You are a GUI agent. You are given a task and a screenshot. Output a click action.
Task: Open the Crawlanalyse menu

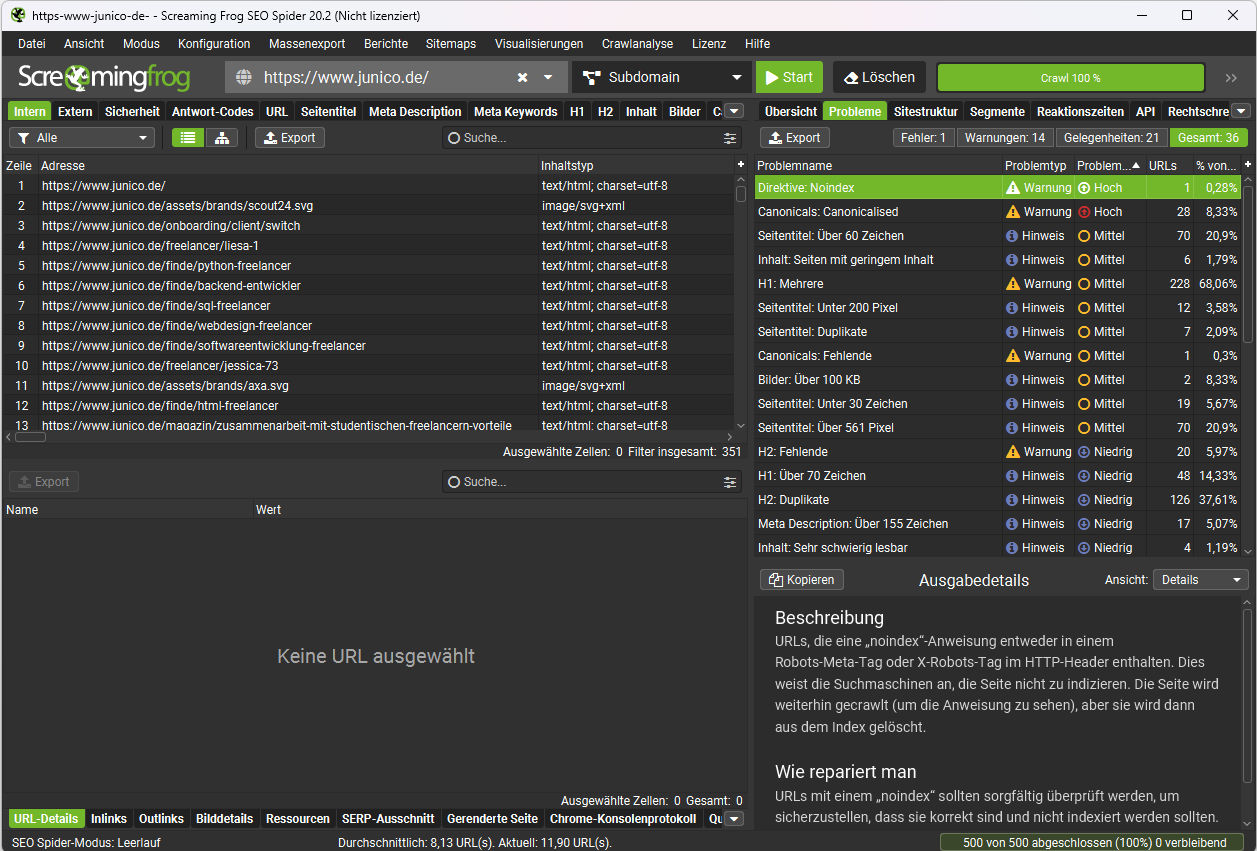pos(637,44)
